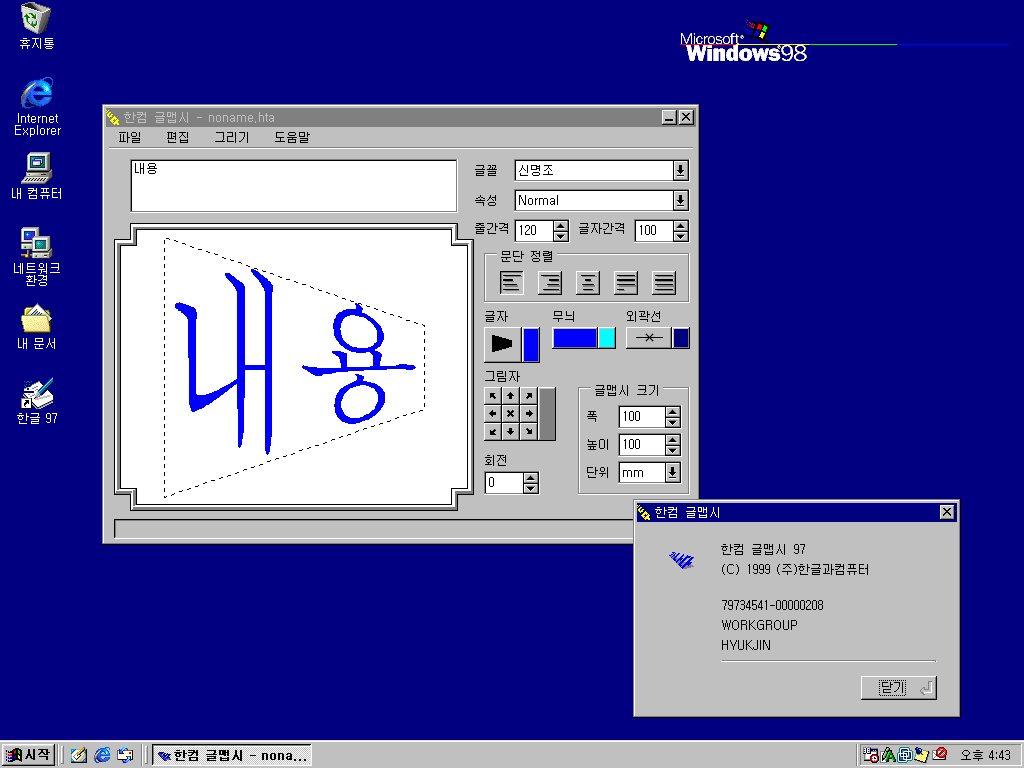
Task: Click the Windows 시작 start button
Action: 28,755
